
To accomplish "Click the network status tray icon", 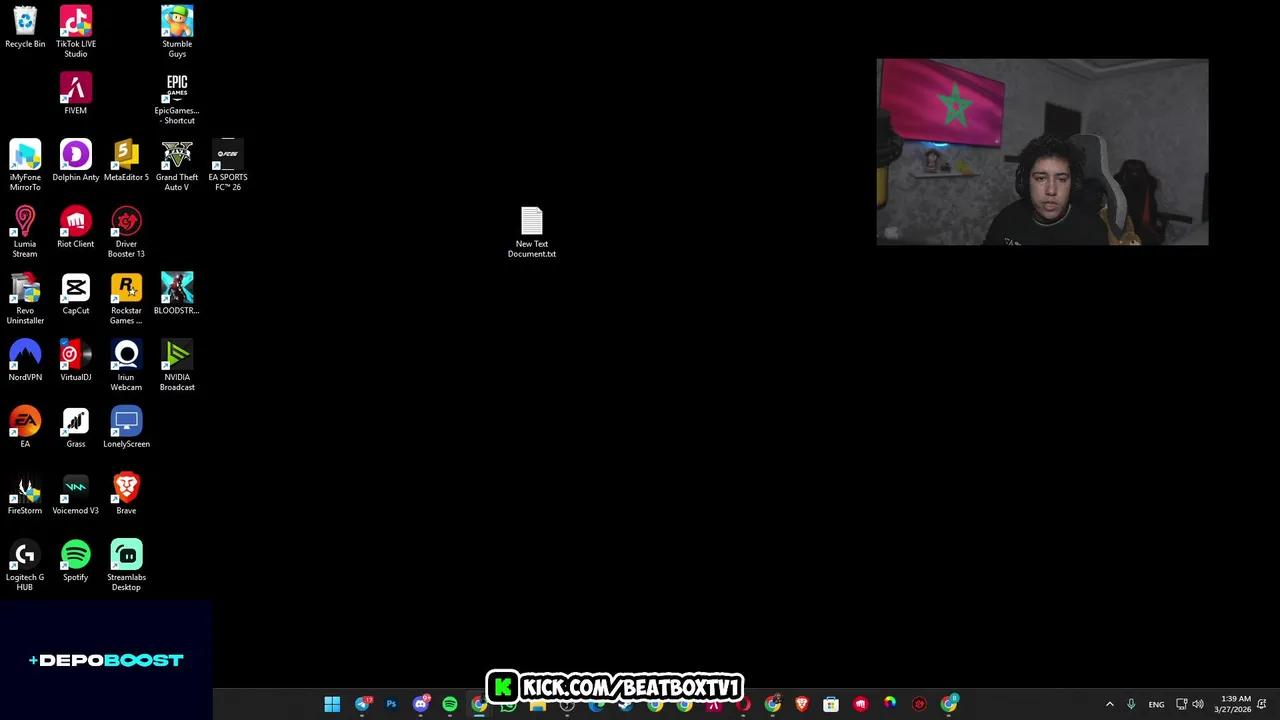I will tap(1182, 704).
